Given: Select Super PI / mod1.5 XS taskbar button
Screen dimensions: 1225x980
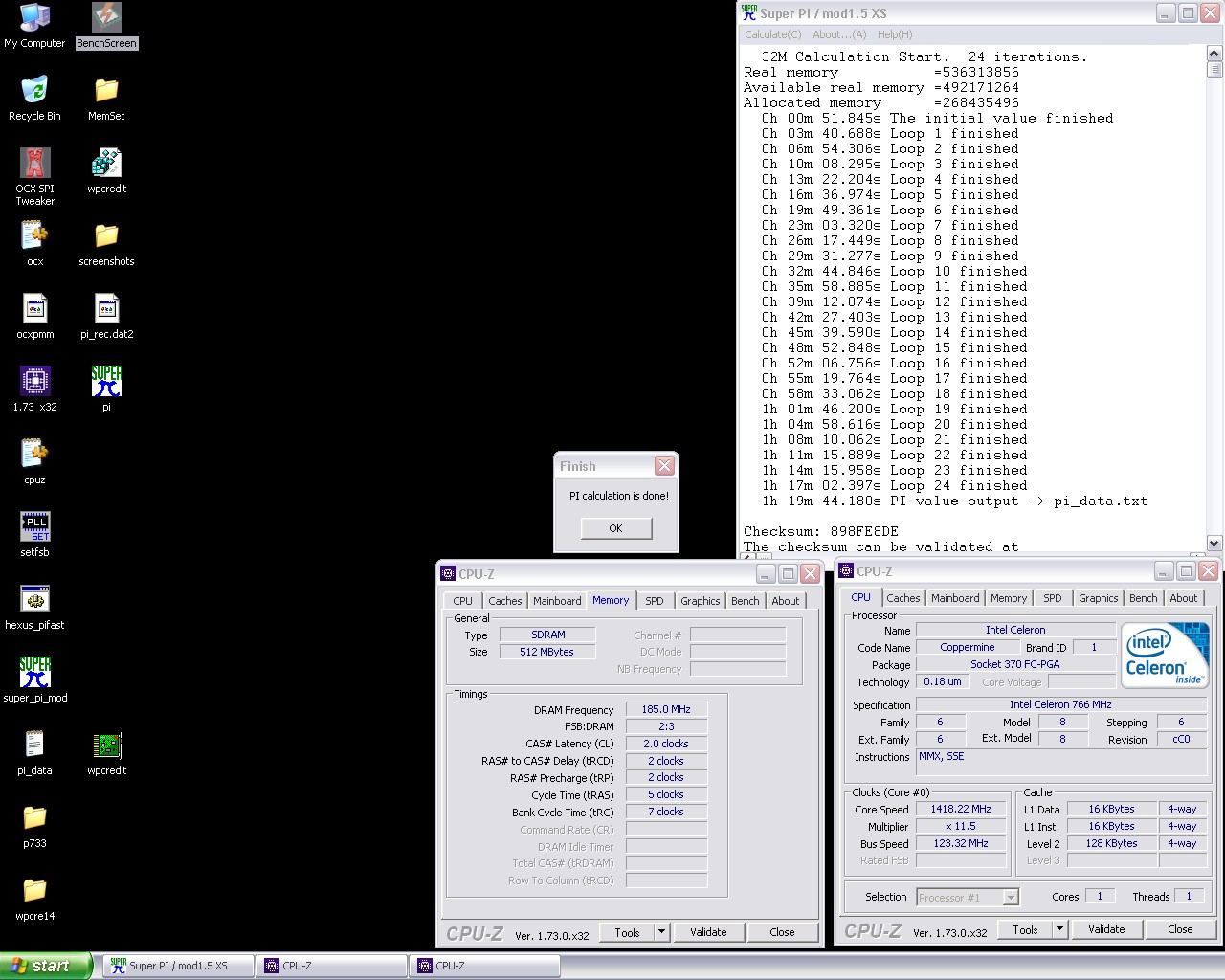Looking at the screenshot, I should (x=178, y=966).
